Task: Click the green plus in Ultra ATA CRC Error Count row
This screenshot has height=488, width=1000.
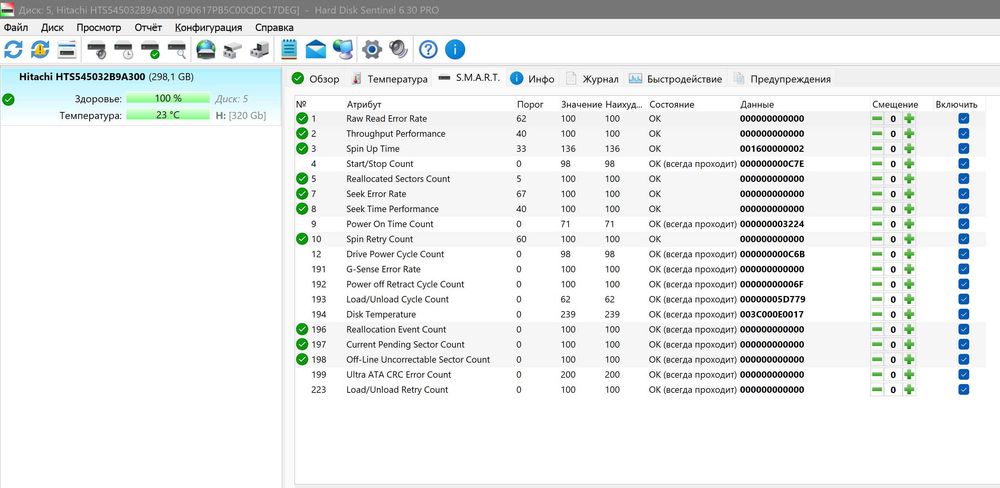Action: tap(909, 374)
